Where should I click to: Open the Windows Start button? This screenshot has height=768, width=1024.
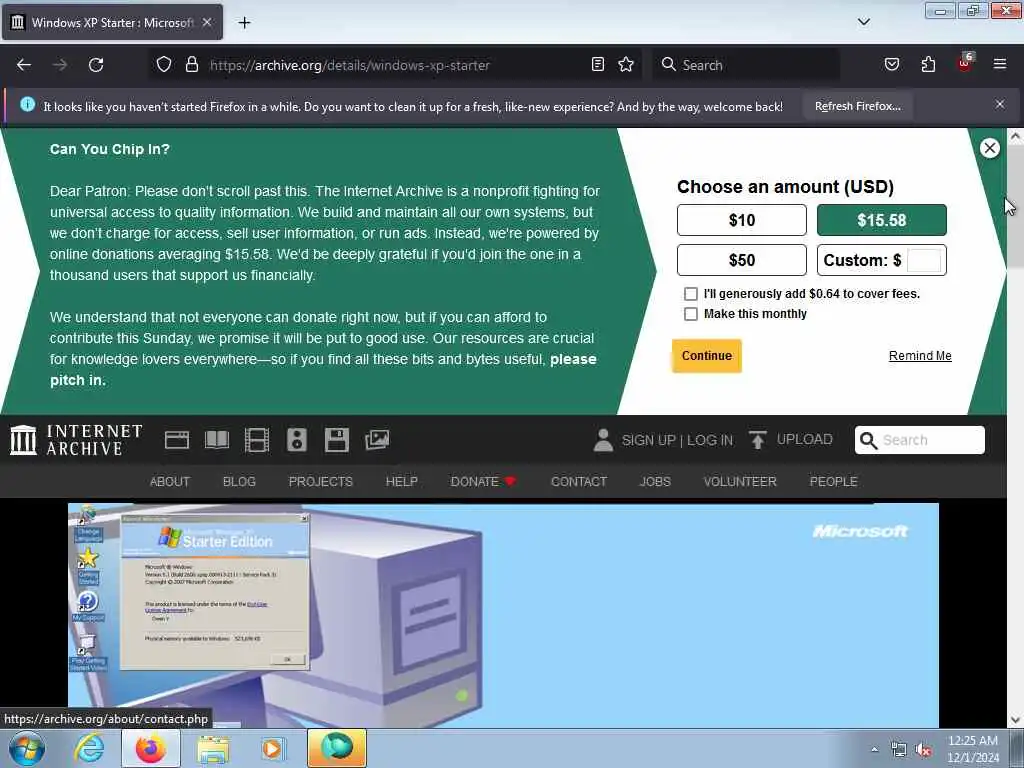26,748
